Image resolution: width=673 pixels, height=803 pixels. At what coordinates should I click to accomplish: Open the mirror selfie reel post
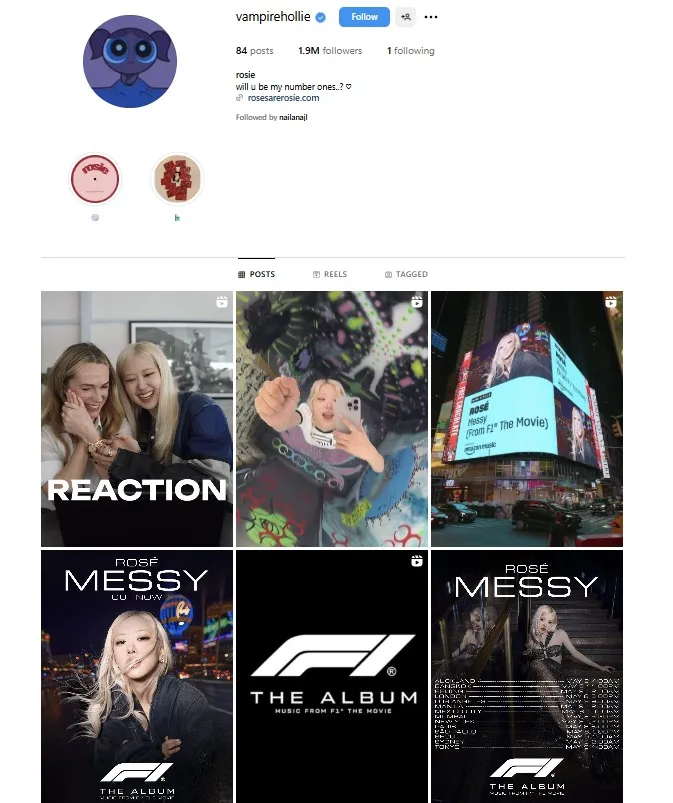(332, 419)
